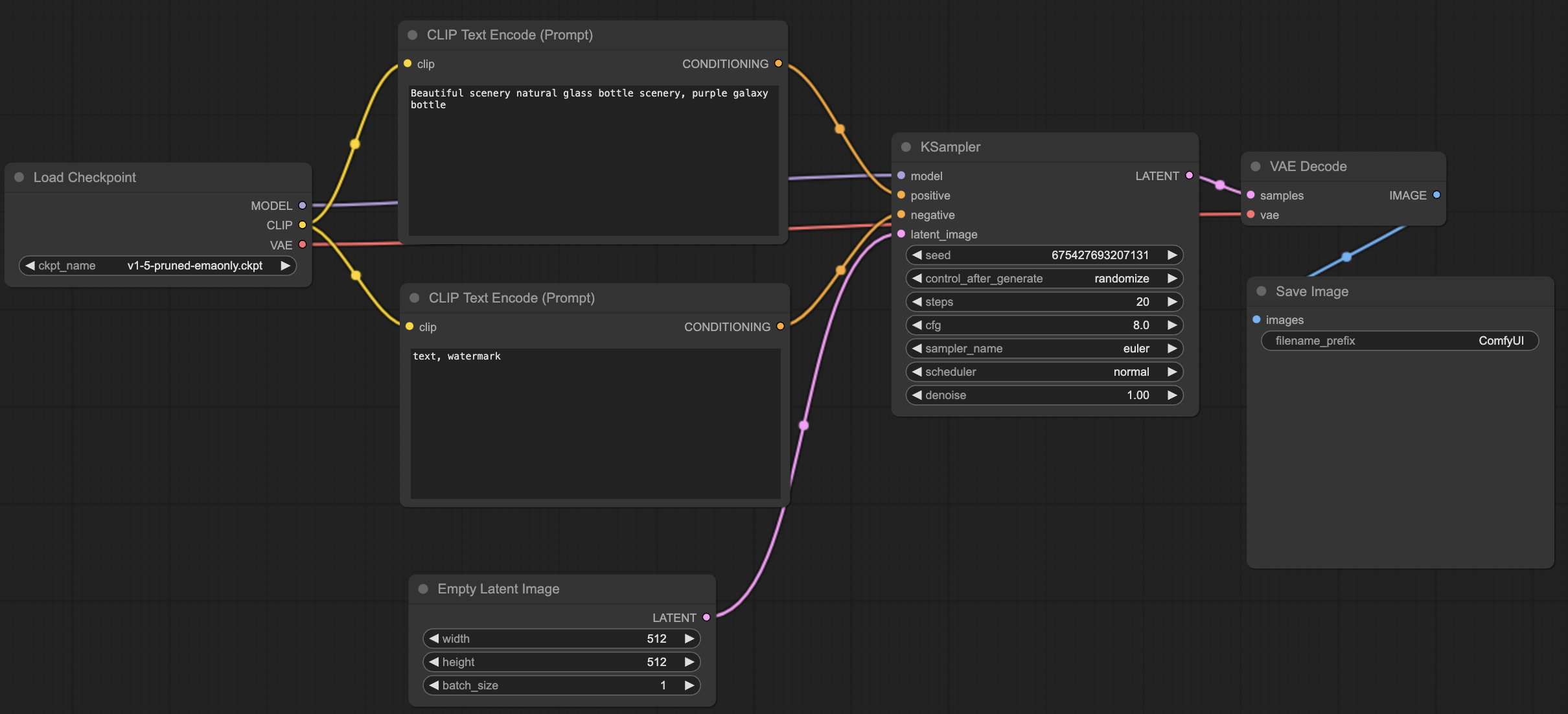Screen dimensions: 1568x714
Task: Select next checkpoint with ckpt_name right arrow
Action: [285, 266]
